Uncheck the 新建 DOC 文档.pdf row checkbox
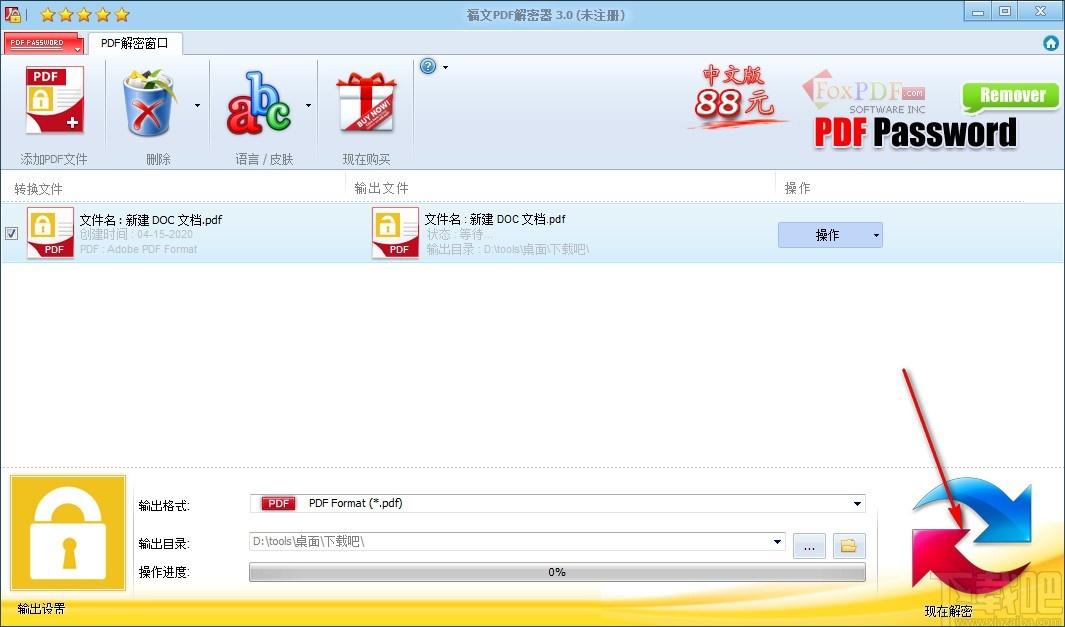Viewport: 1065px width, 627px height. 12,234
